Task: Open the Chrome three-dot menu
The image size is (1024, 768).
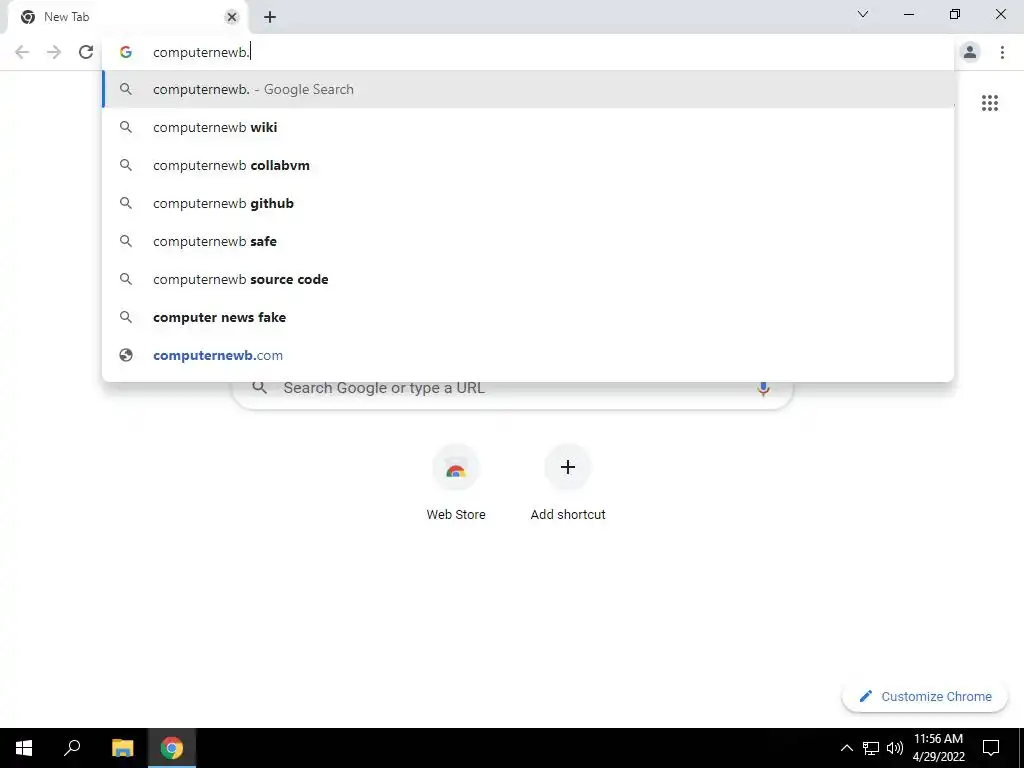Action: pos(1002,52)
